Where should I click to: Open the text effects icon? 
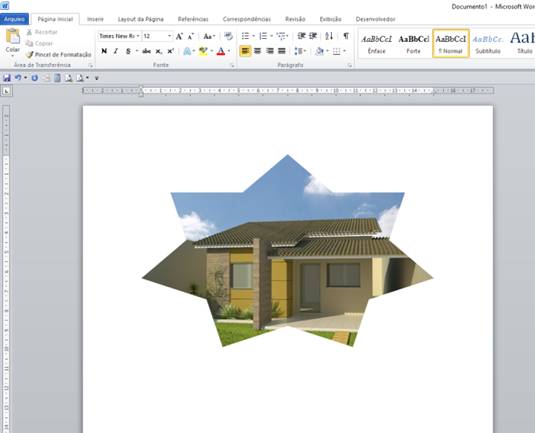[x=187, y=51]
